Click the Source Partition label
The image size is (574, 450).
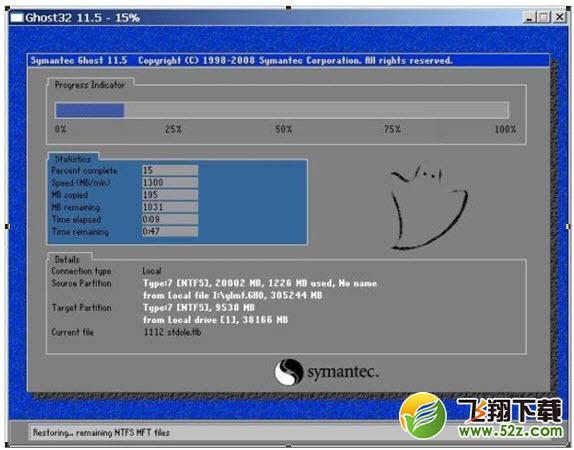81,283
